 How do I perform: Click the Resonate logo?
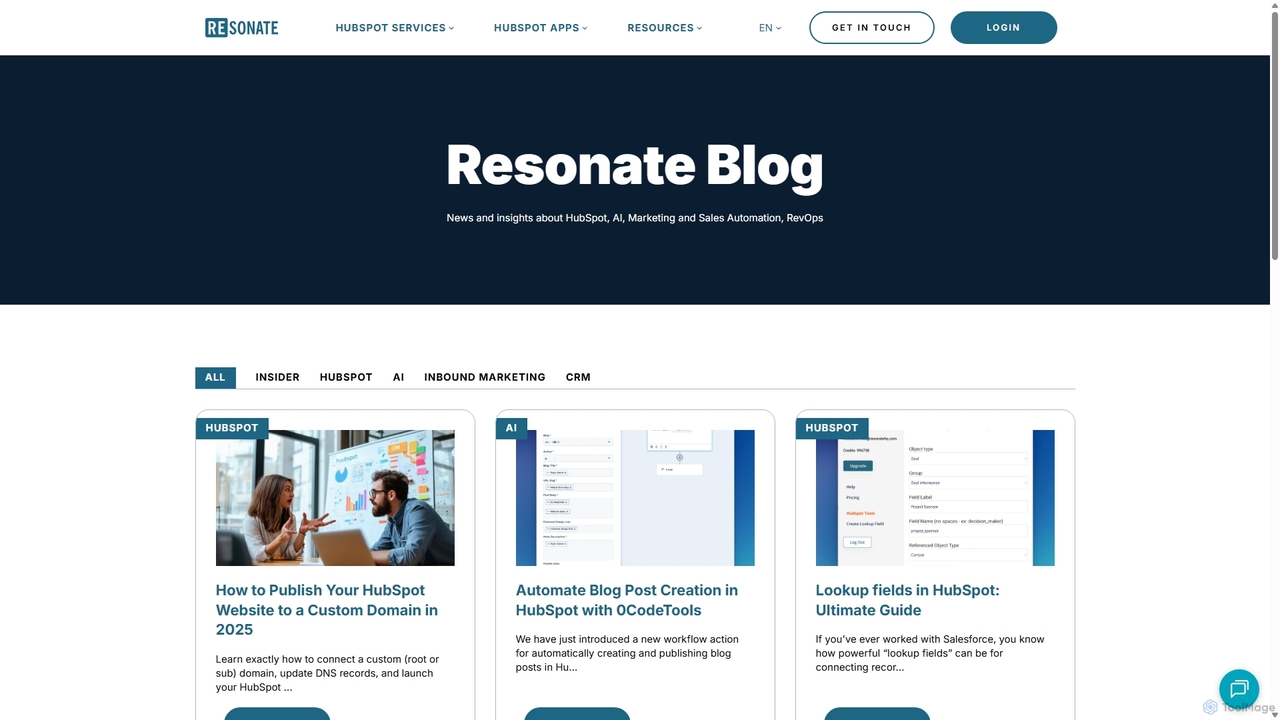pyautogui.click(x=242, y=28)
